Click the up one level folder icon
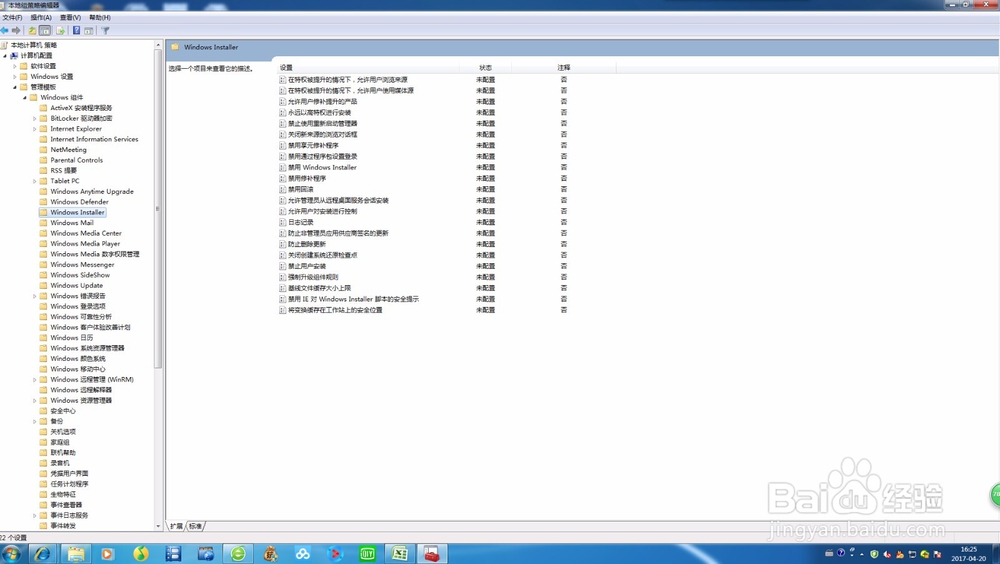This screenshot has height=564, width=1000. [32, 31]
